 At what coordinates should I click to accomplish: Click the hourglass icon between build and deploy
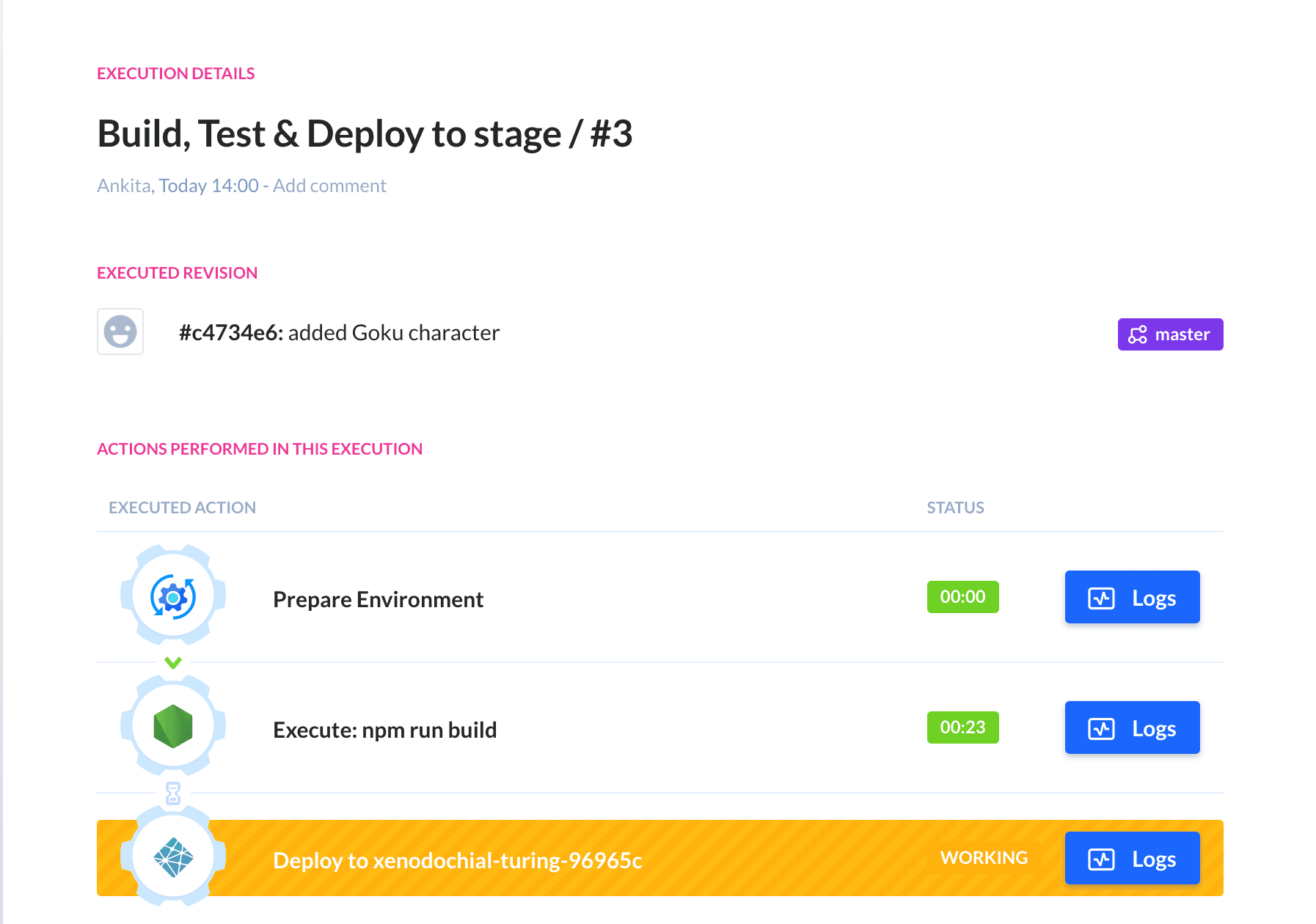click(172, 793)
